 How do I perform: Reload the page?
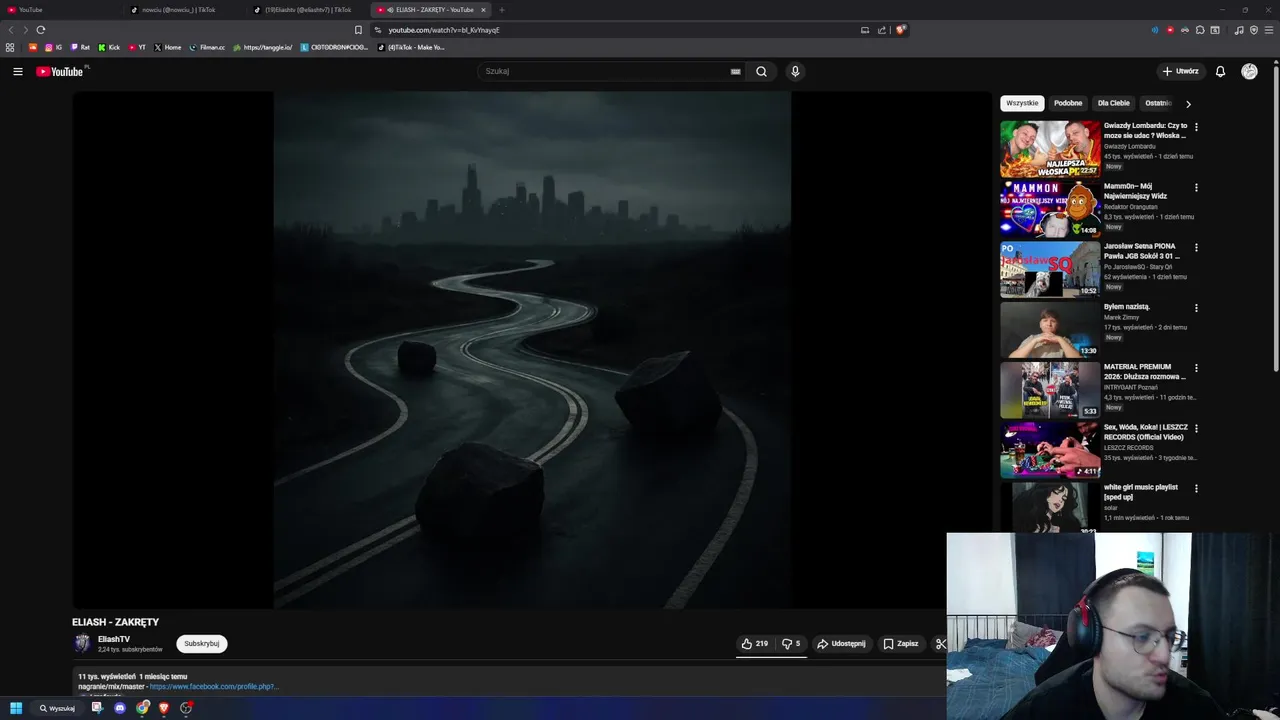tap(41, 30)
